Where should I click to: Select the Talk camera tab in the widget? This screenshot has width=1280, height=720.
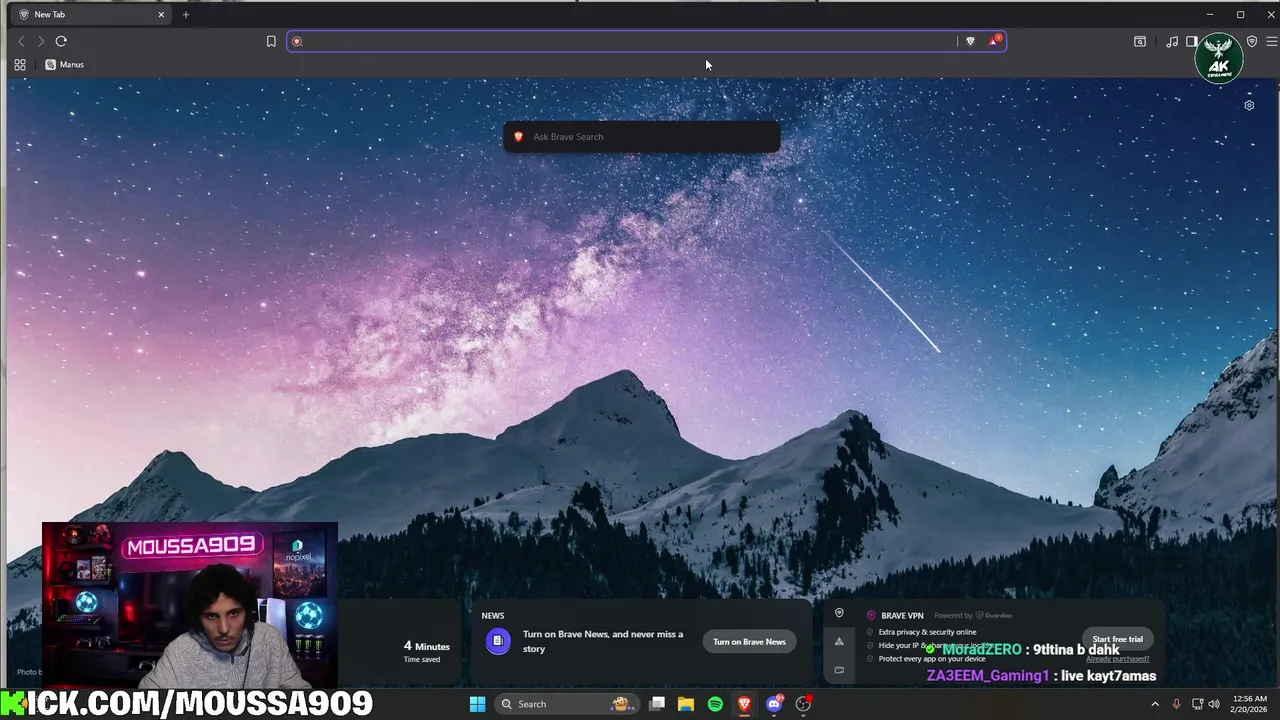click(839, 669)
